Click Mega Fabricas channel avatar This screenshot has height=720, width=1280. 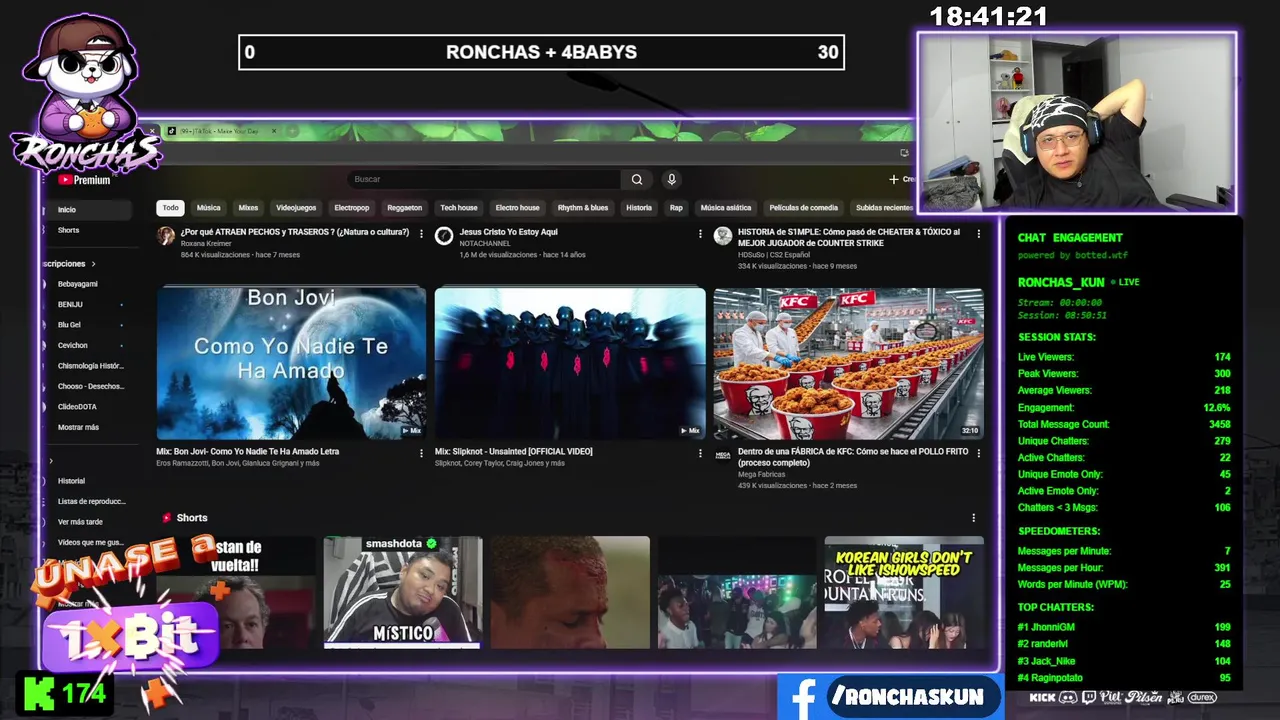pos(723,455)
